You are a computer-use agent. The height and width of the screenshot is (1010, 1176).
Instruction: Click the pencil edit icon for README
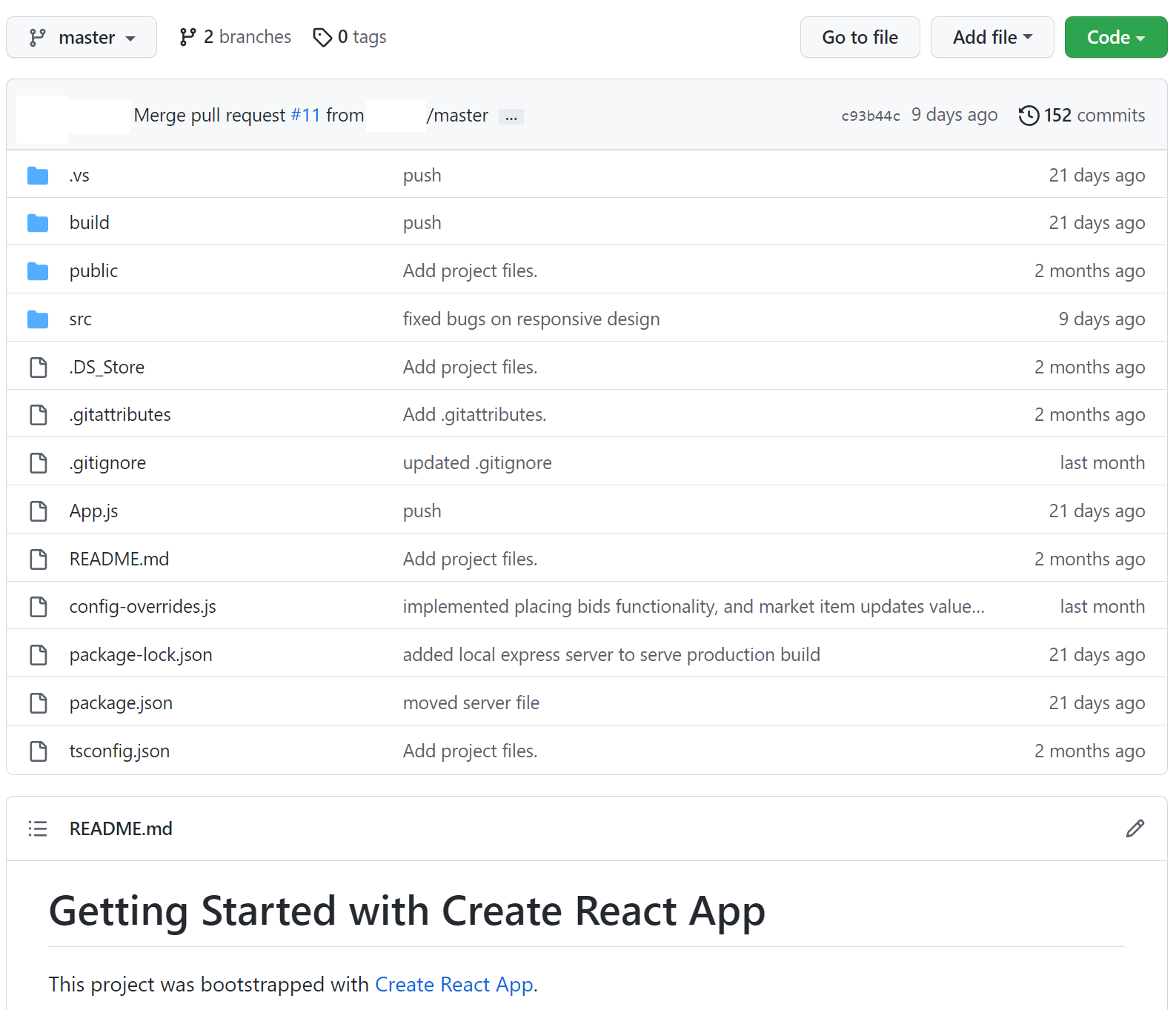pos(1135,828)
